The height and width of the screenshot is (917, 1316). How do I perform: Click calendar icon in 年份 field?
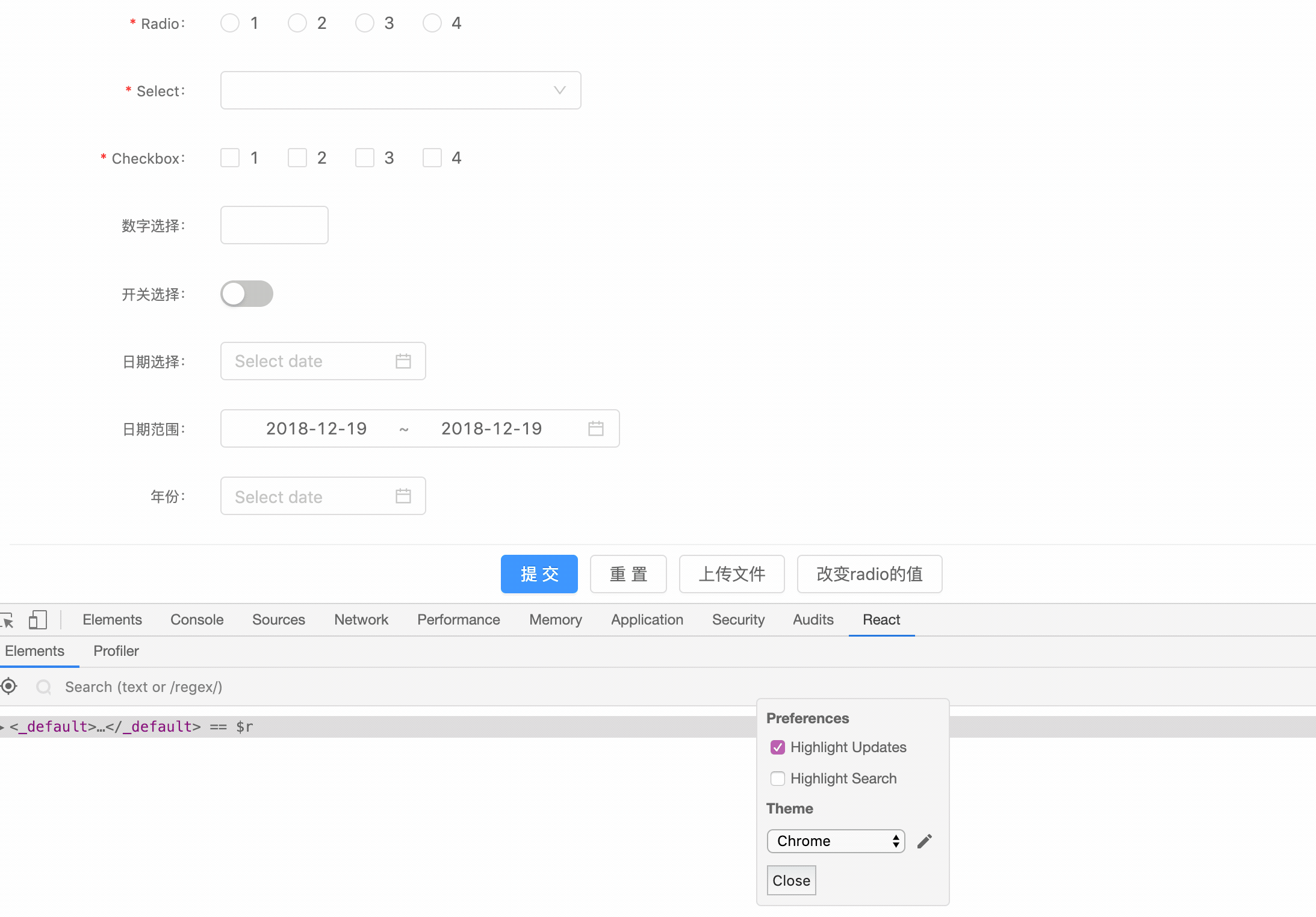coord(403,496)
